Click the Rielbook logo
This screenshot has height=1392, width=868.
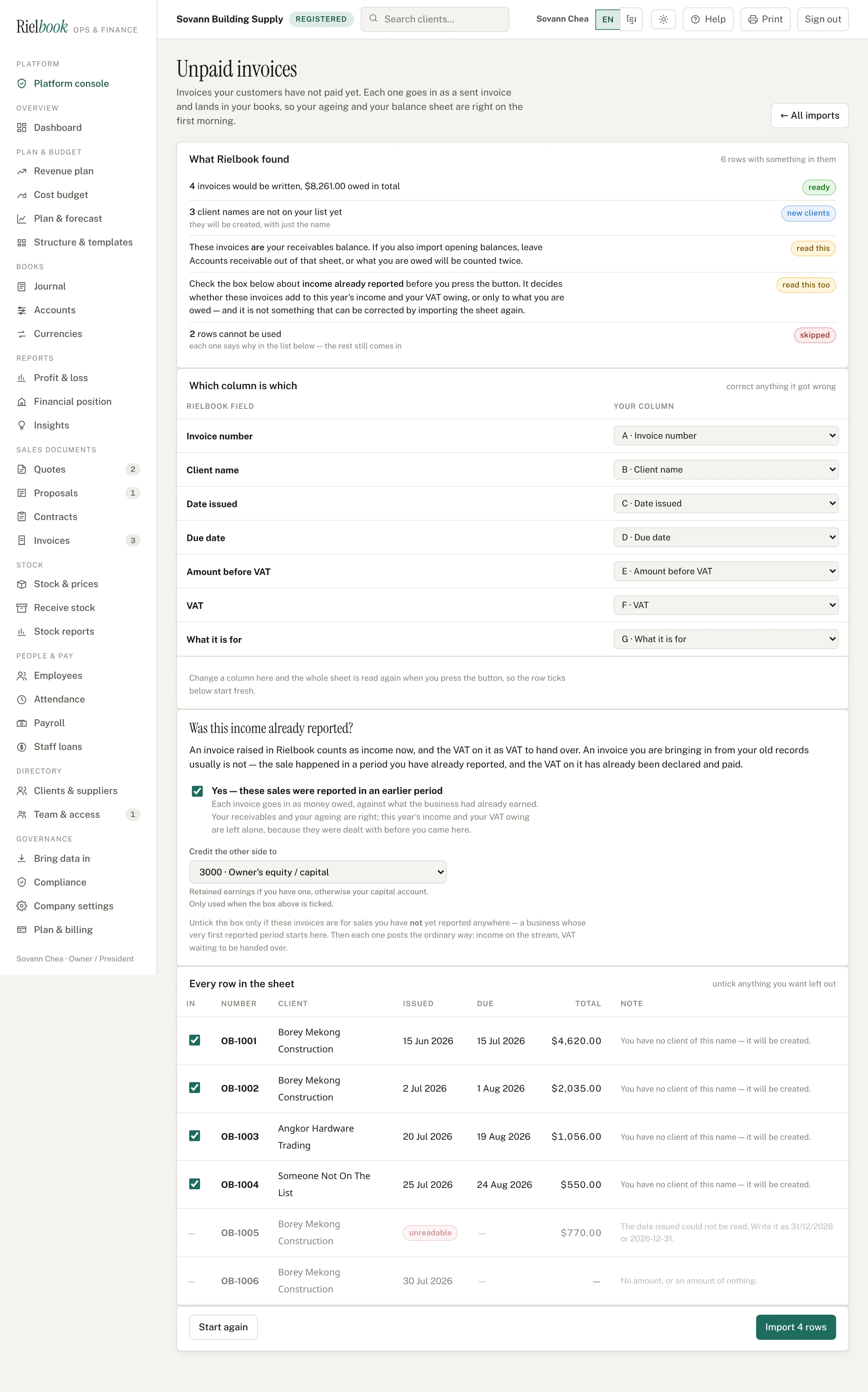pos(42,27)
